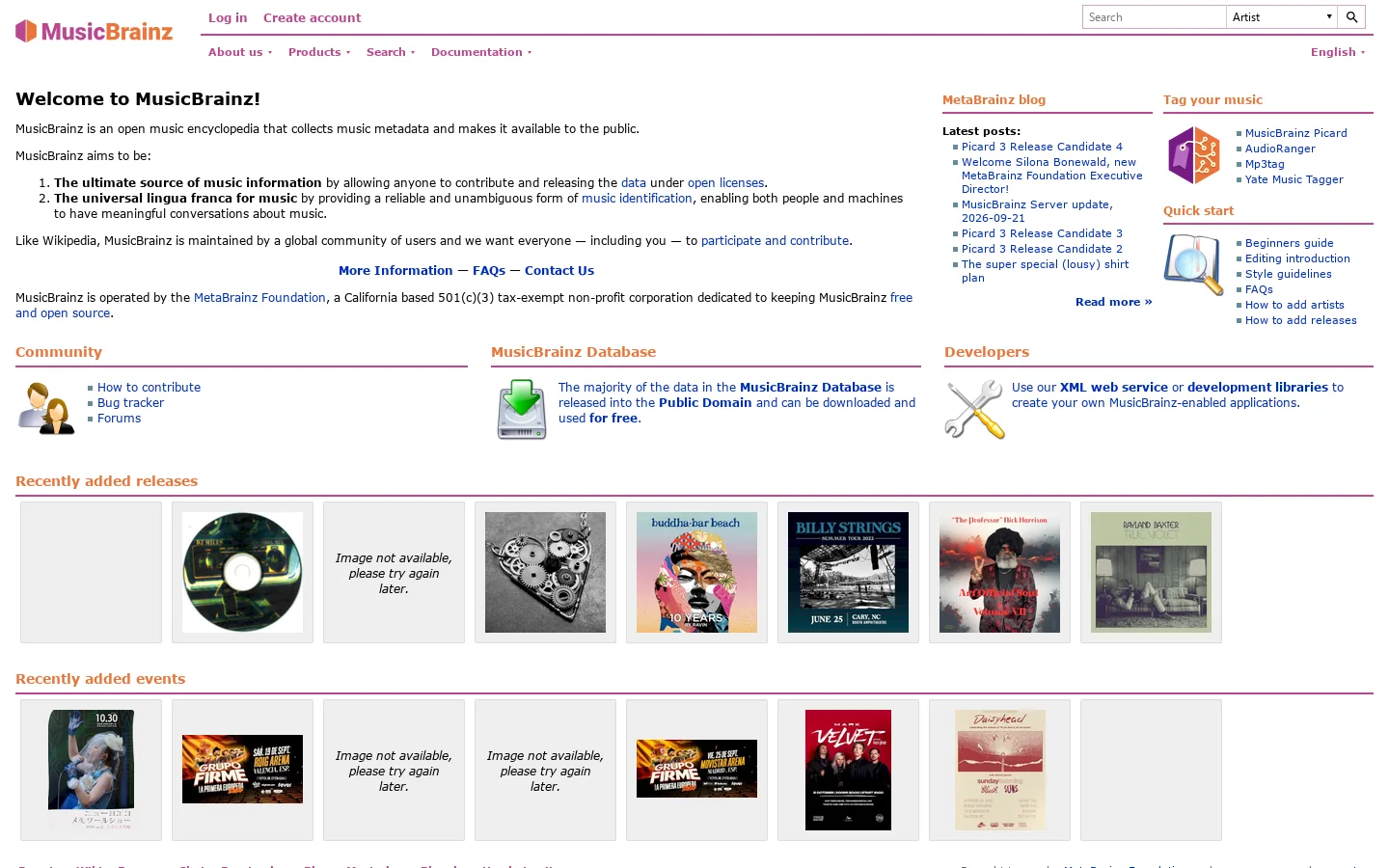Image resolution: width=1389 pixels, height=868 pixels.
Task: Open the Style guidelines link
Action: pos(1288,274)
